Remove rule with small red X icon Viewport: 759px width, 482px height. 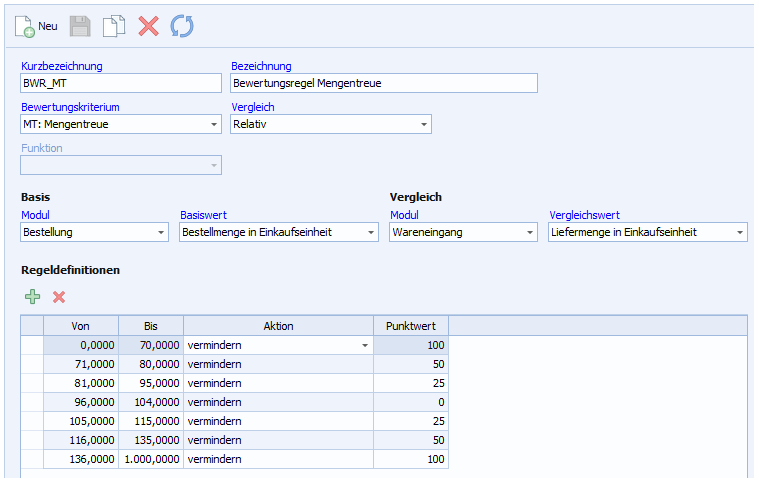[x=59, y=297]
